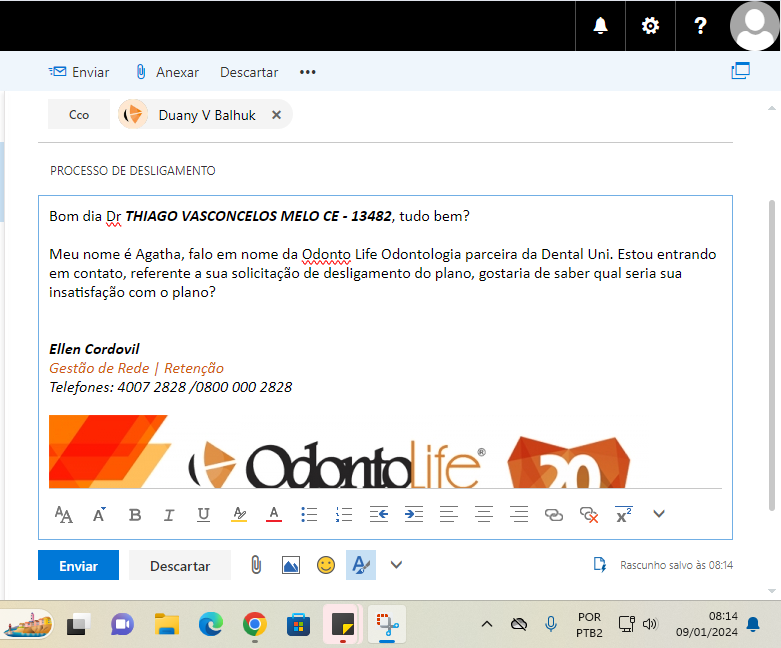Toggle underline formatting
781x648 pixels.
pos(203,515)
